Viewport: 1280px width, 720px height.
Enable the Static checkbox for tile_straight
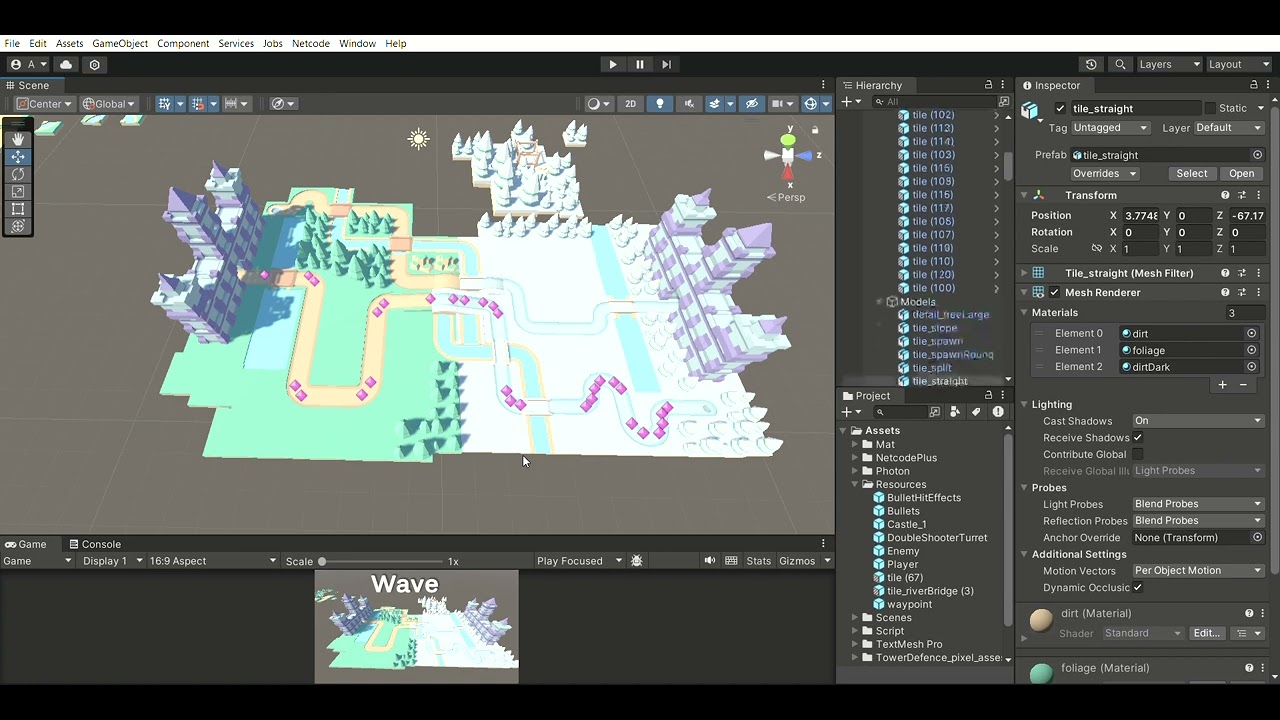click(1211, 108)
